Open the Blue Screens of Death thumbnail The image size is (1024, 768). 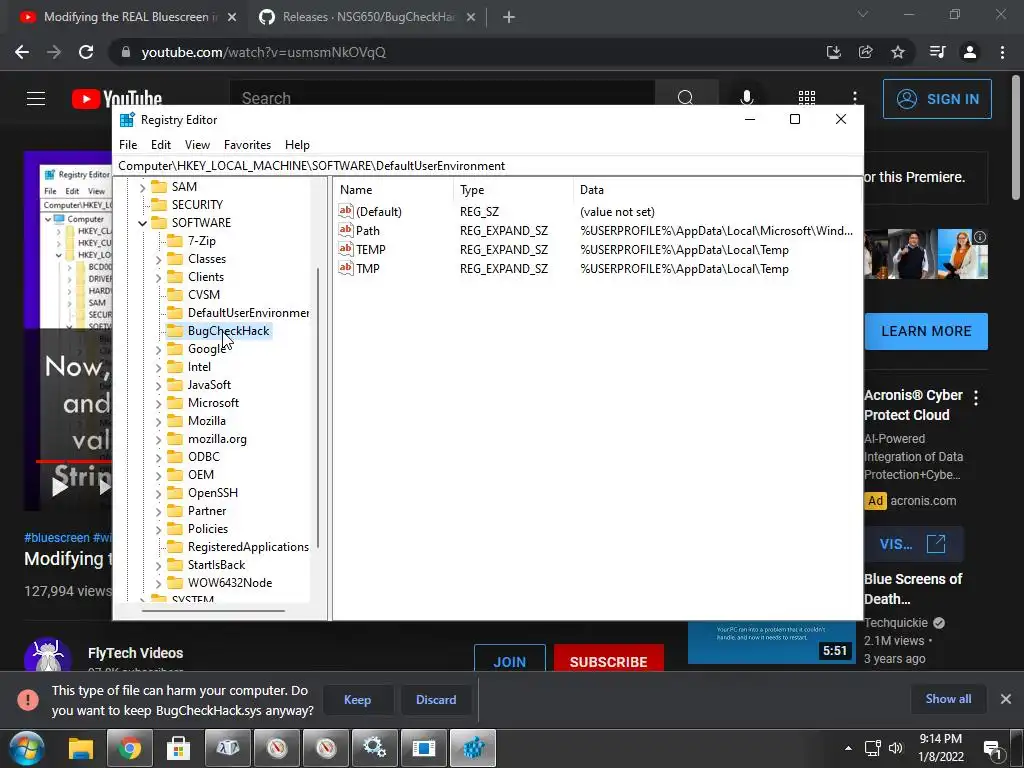point(771,643)
